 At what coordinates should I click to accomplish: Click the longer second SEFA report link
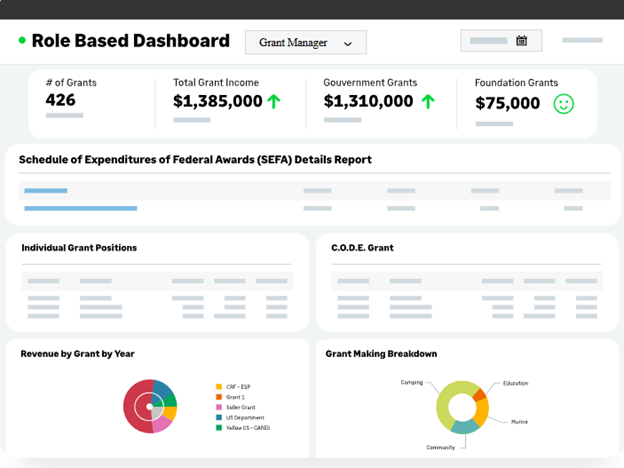click(x=80, y=208)
